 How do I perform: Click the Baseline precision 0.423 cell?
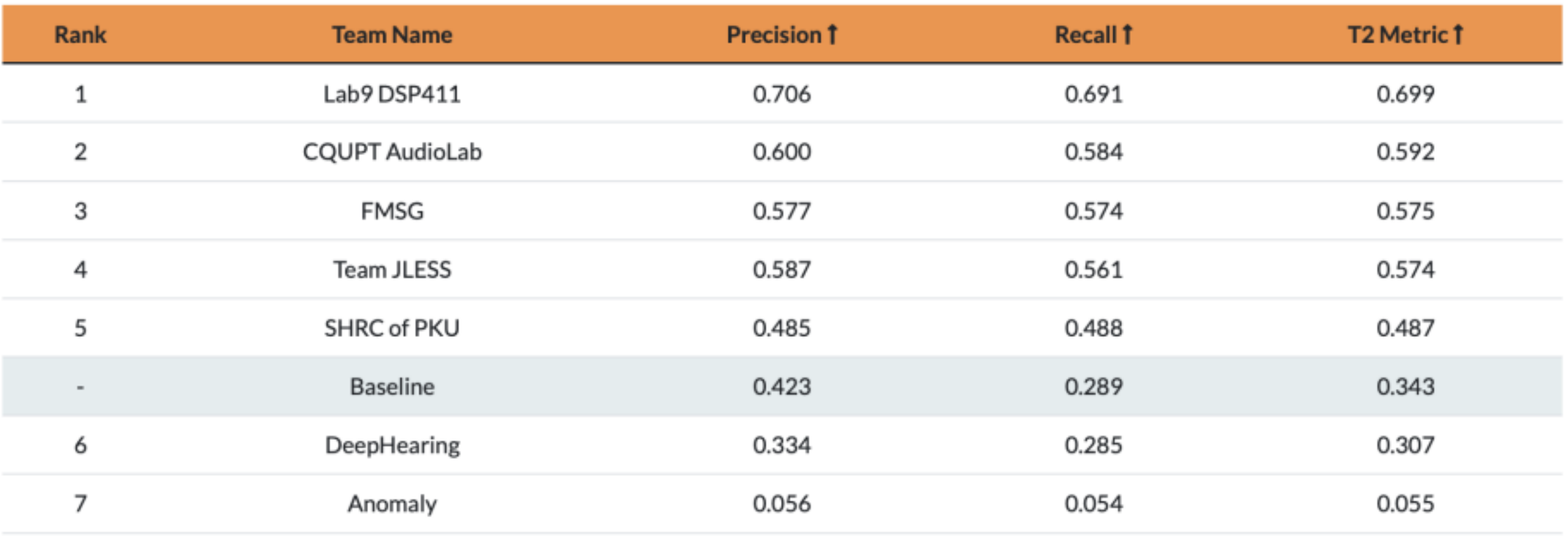click(x=782, y=387)
